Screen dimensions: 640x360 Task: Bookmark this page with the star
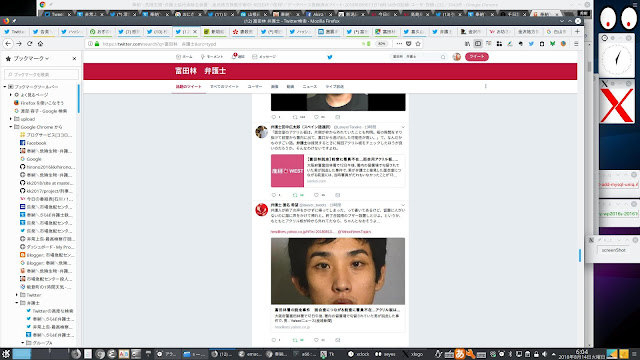point(418,44)
